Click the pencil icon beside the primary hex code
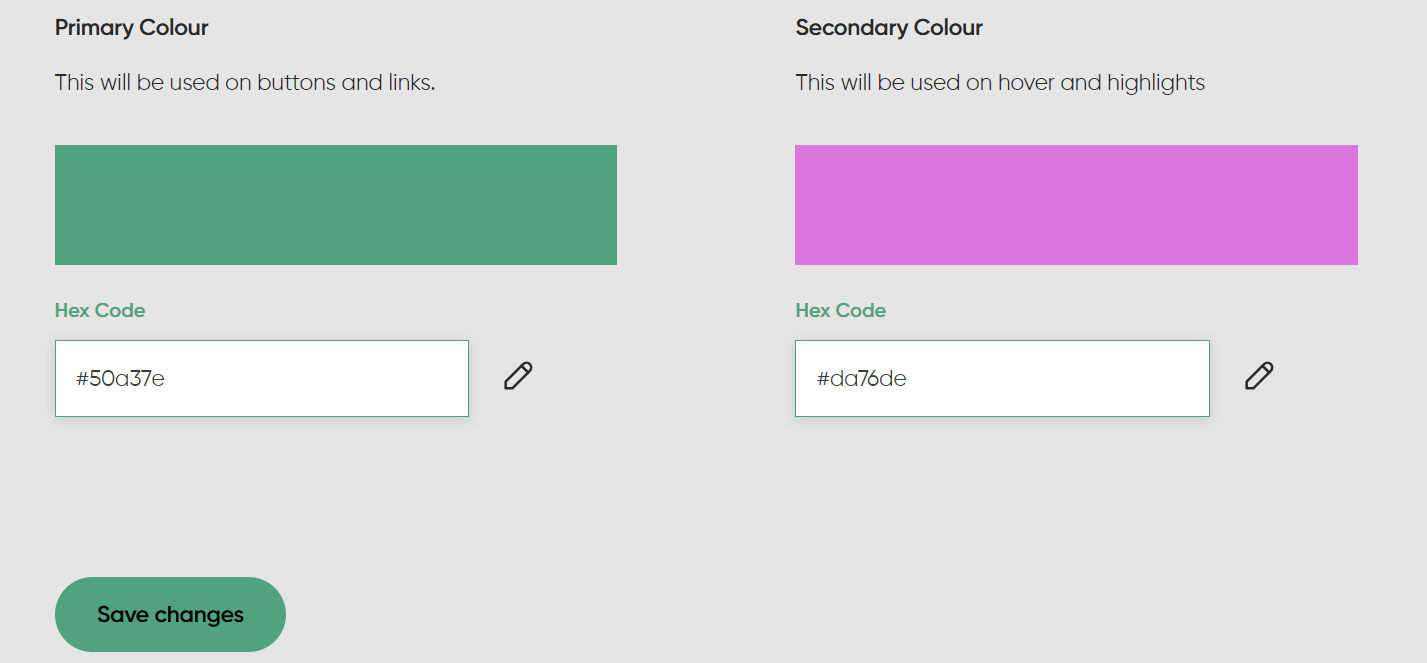This screenshot has width=1427, height=663. click(x=518, y=376)
